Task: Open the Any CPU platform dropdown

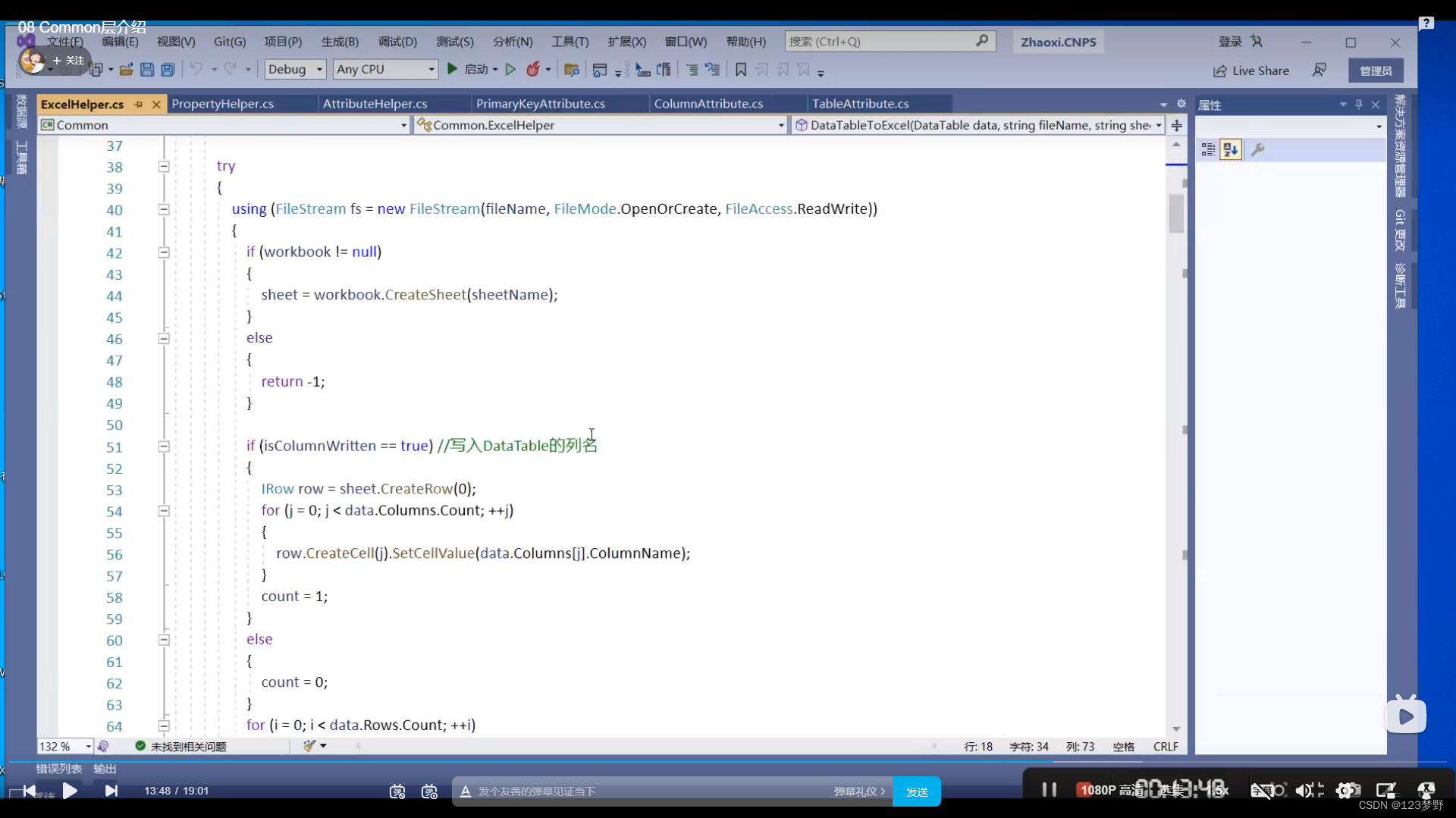Action: pyautogui.click(x=385, y=69)
